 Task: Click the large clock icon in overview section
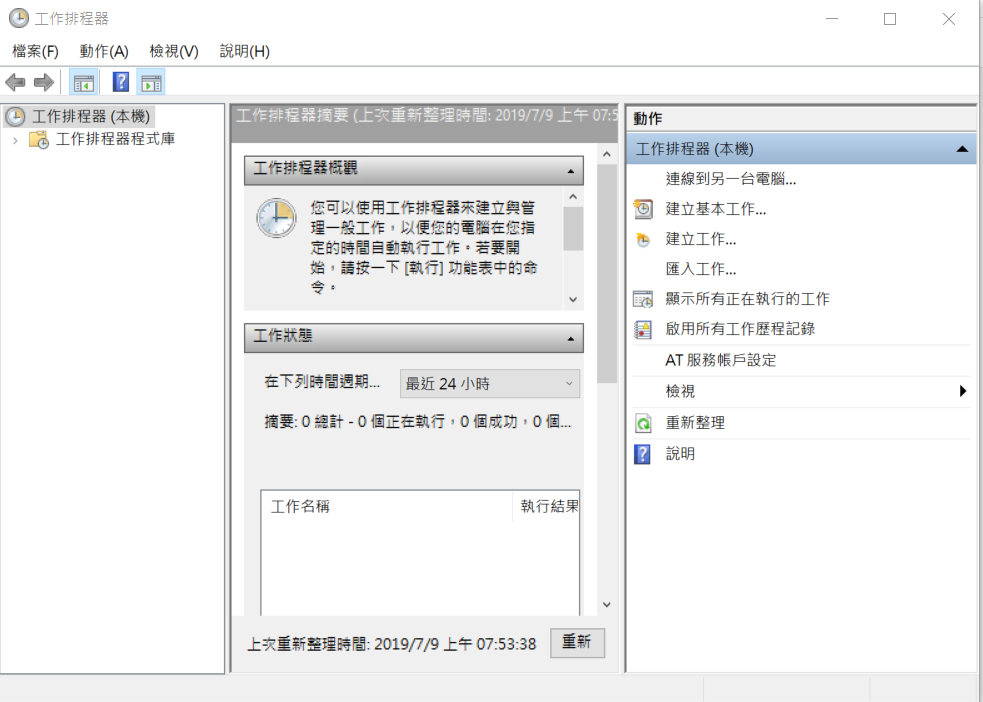[x=276, y=217]
